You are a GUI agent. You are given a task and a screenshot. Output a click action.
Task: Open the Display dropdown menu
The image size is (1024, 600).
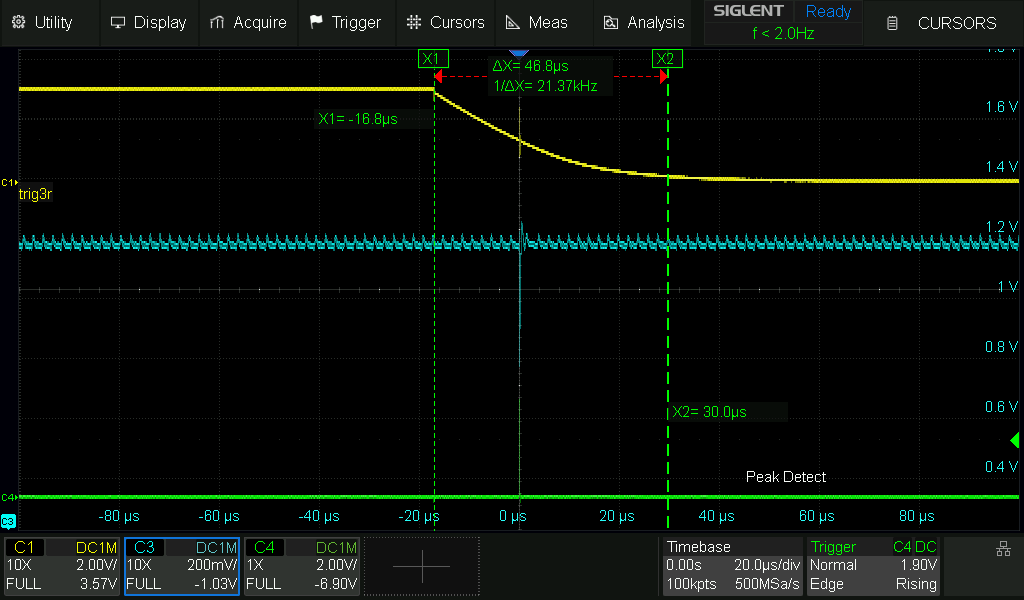[x=148, y=22]
